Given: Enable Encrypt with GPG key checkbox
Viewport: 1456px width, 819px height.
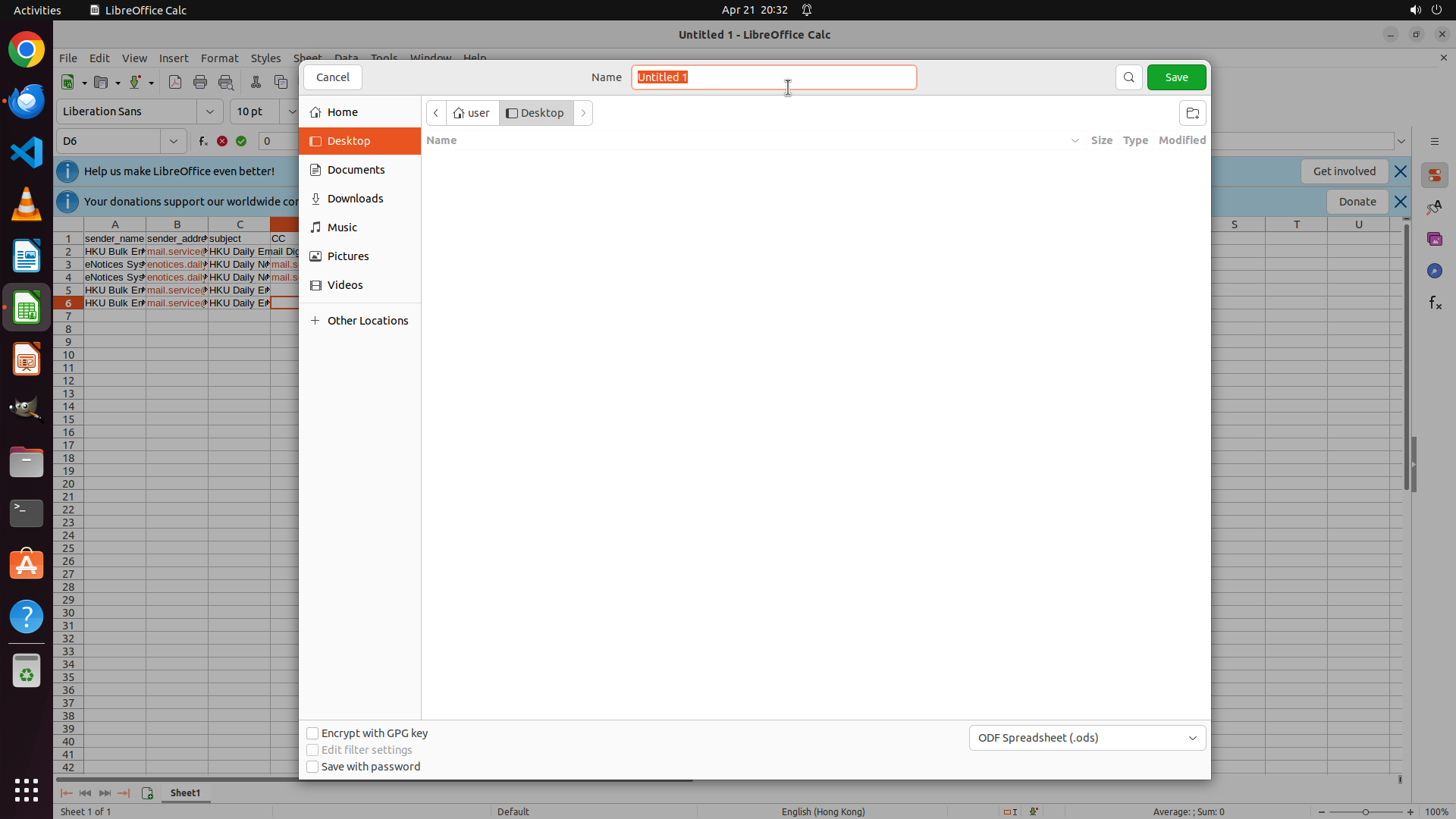Looking at the screenshot, I should pyautogui.click(x=312, y=733).
